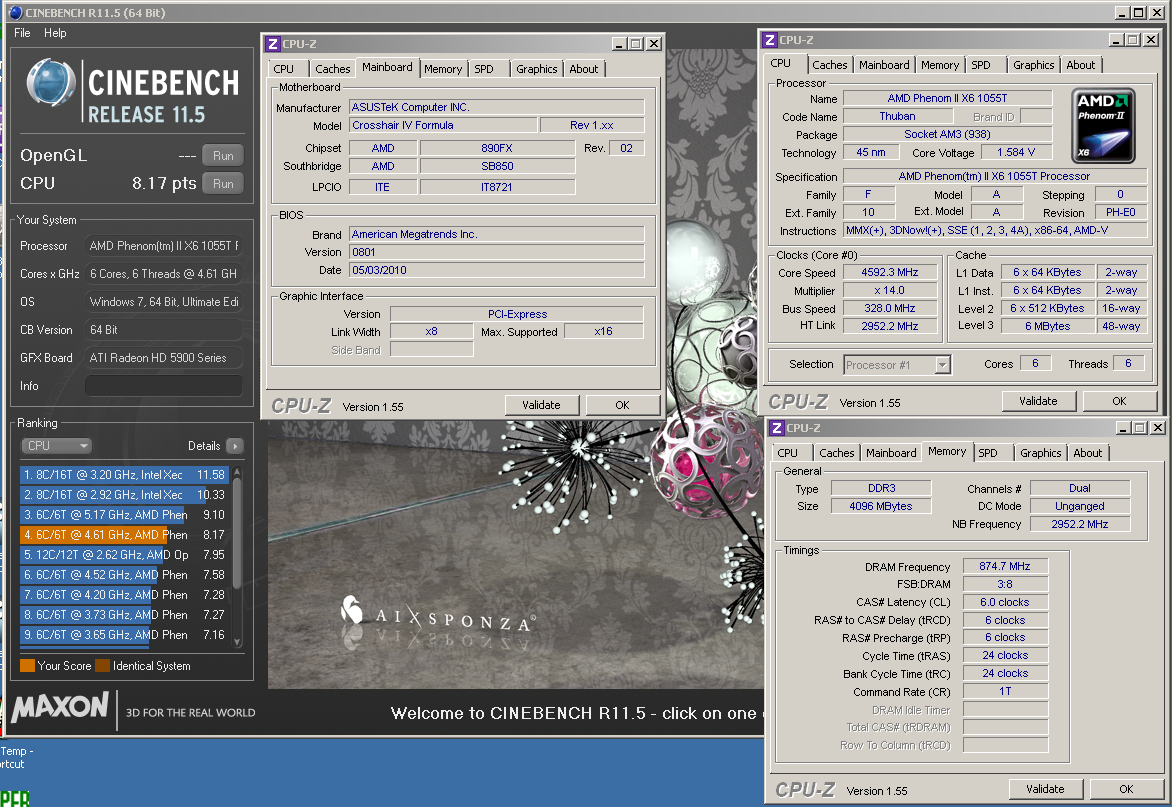The image size is (1172, 807).
Task: Click Validate in the top-right CPU-Z window
Action: [1038, 401]
